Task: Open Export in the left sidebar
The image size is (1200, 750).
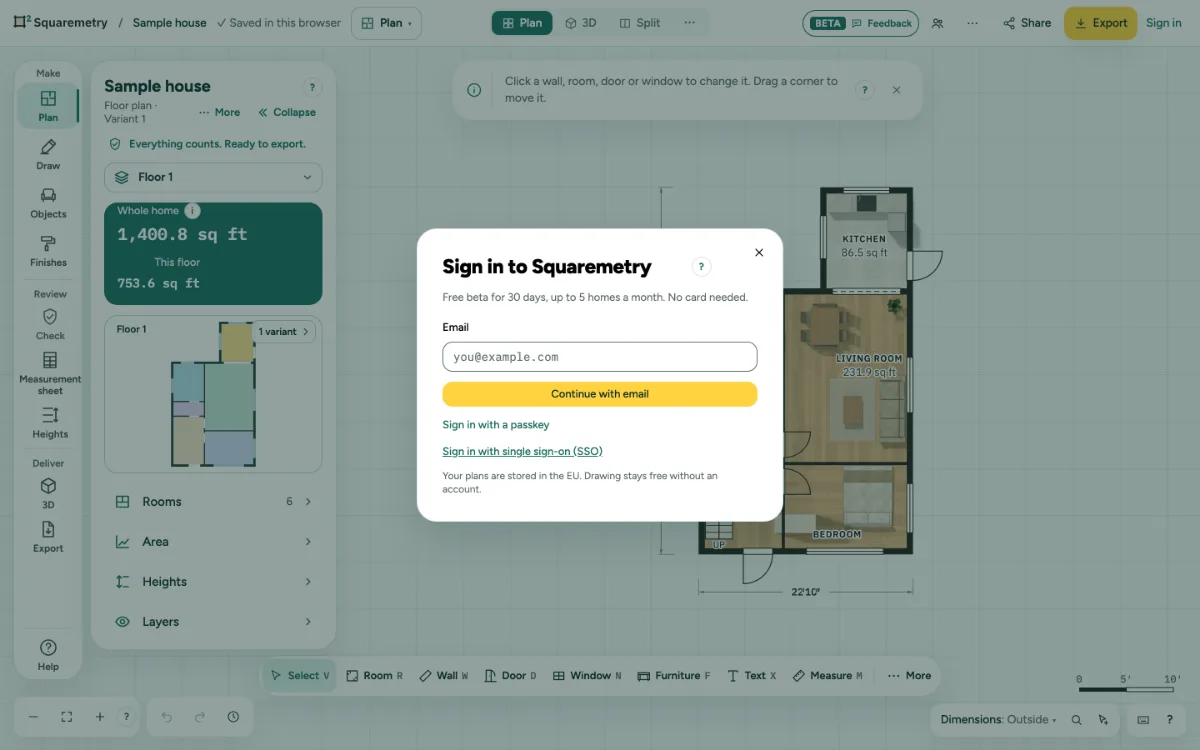Action: 48,537
